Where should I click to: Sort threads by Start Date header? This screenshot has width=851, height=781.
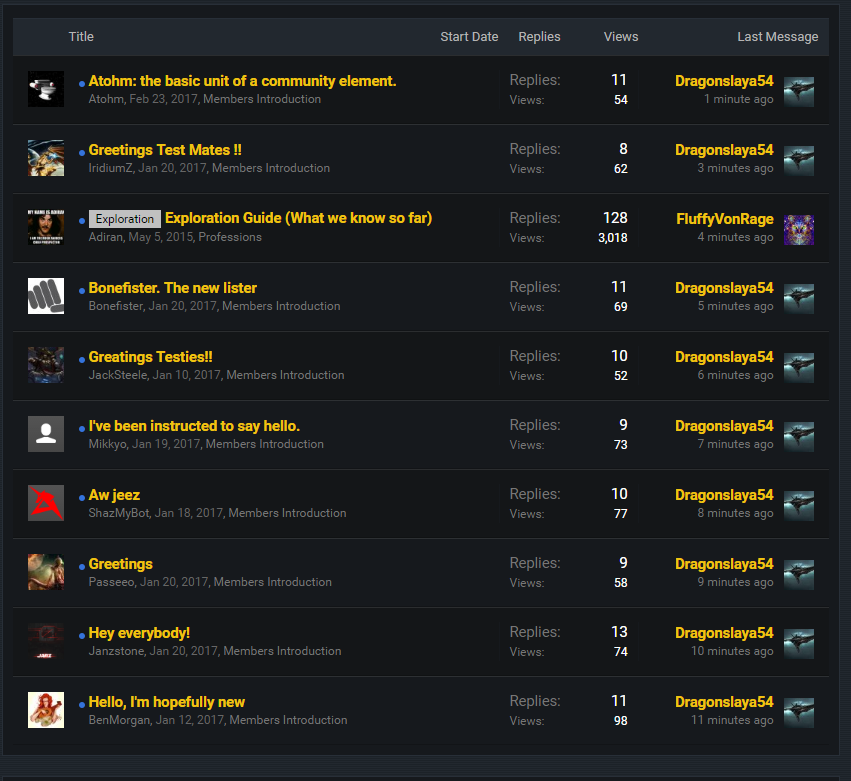point(469,37)
